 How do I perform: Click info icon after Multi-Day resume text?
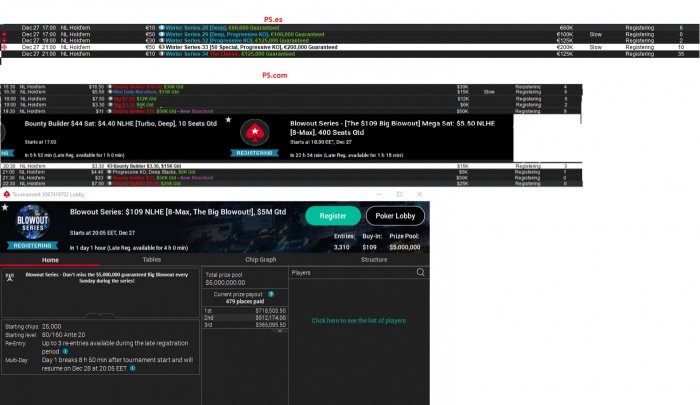pyautogui.click(x=133, y=368)
